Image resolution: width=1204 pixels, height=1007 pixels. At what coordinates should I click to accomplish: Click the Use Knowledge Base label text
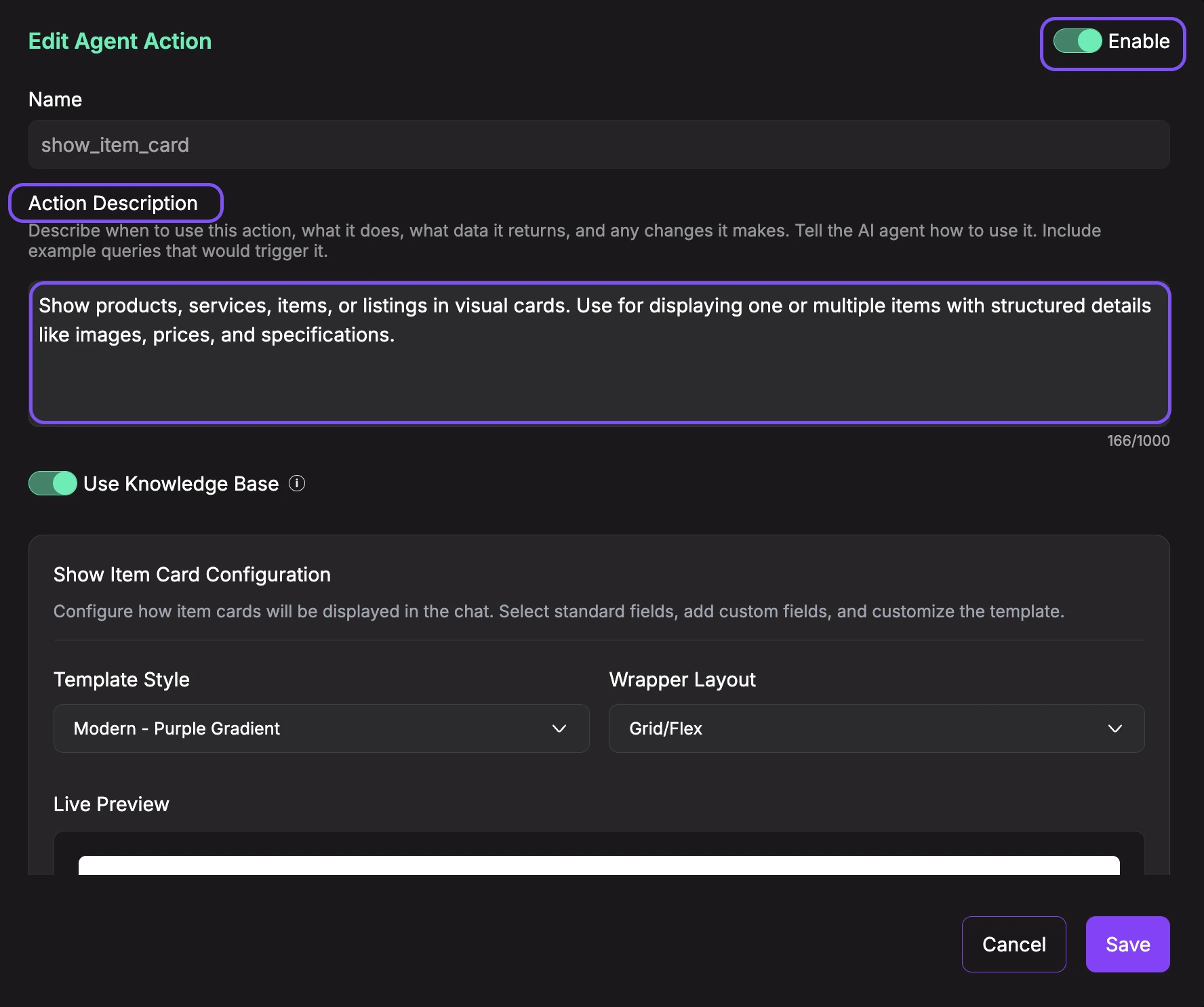180,484
